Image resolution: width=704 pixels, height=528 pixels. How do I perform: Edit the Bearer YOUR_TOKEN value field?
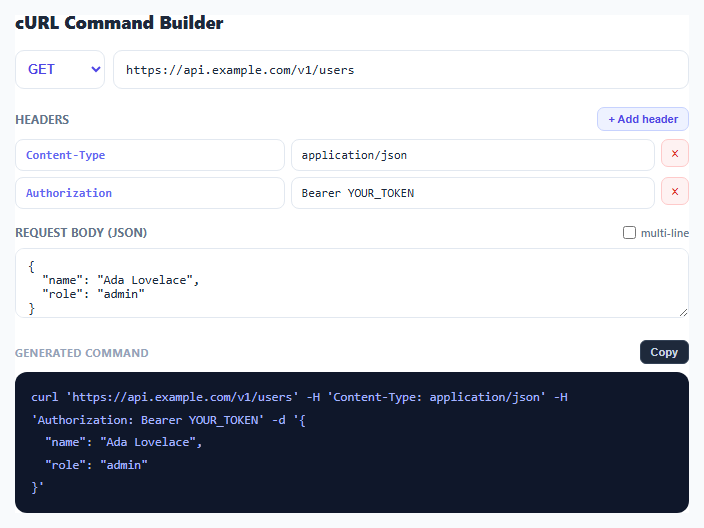(473, 193)
